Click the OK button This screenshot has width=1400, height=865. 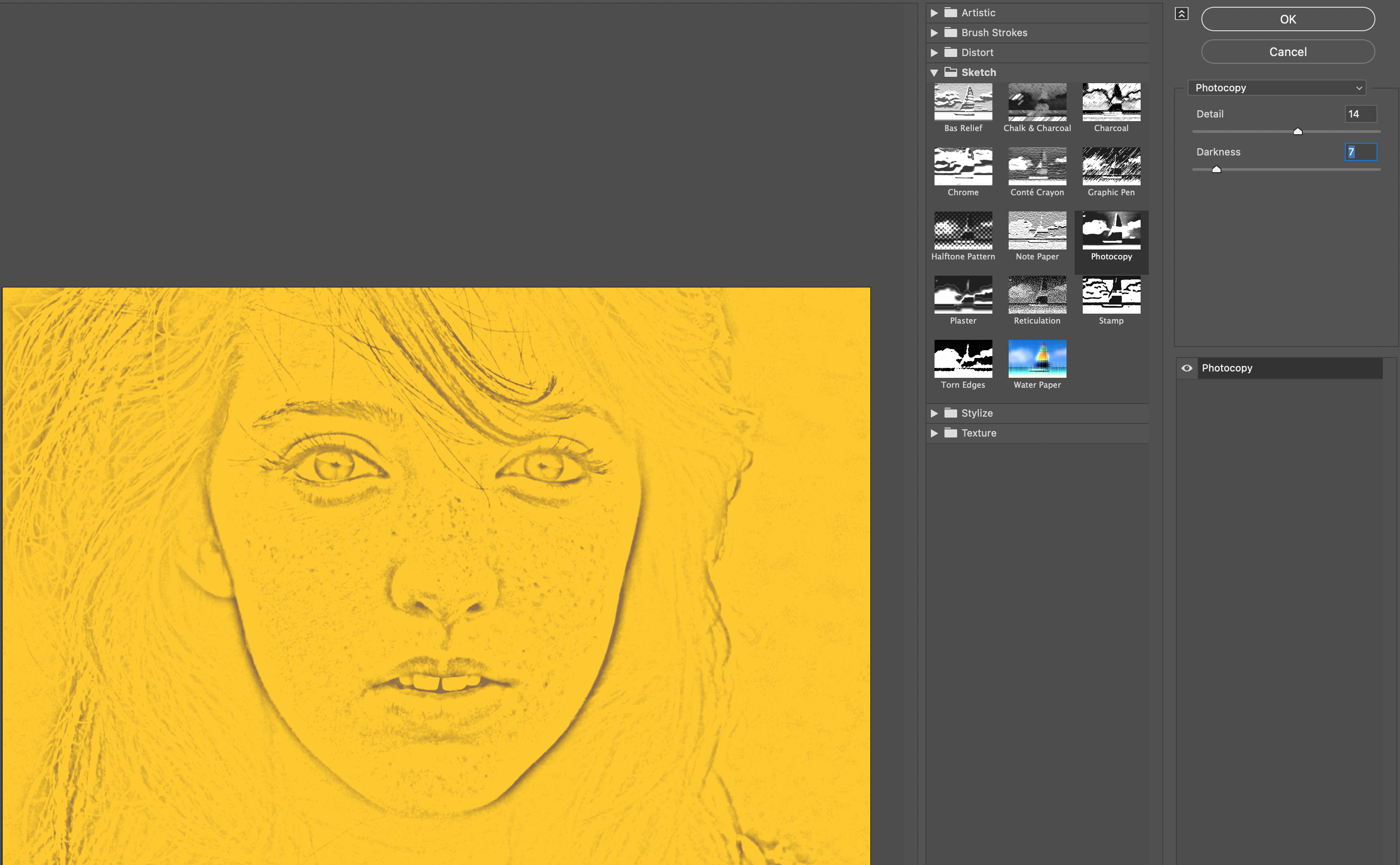(x=1287, y=19)
